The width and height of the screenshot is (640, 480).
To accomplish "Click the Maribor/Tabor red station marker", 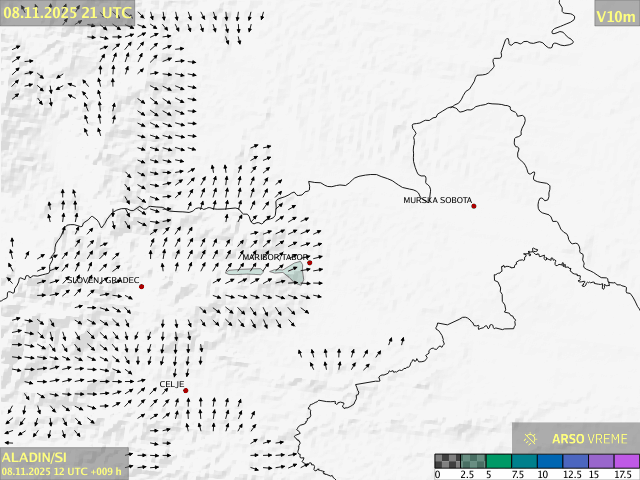I will click(x=310, y=263).
